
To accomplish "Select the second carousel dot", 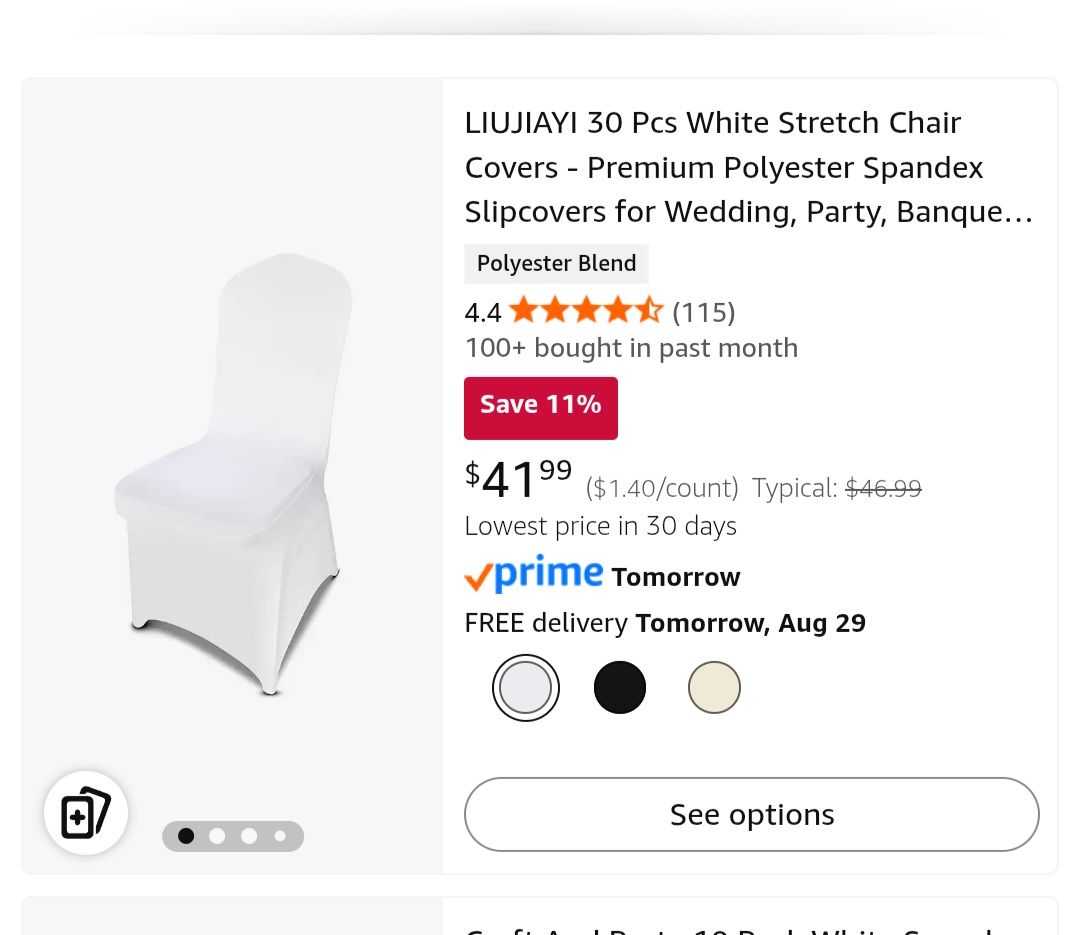I will (x=217, y=836).
